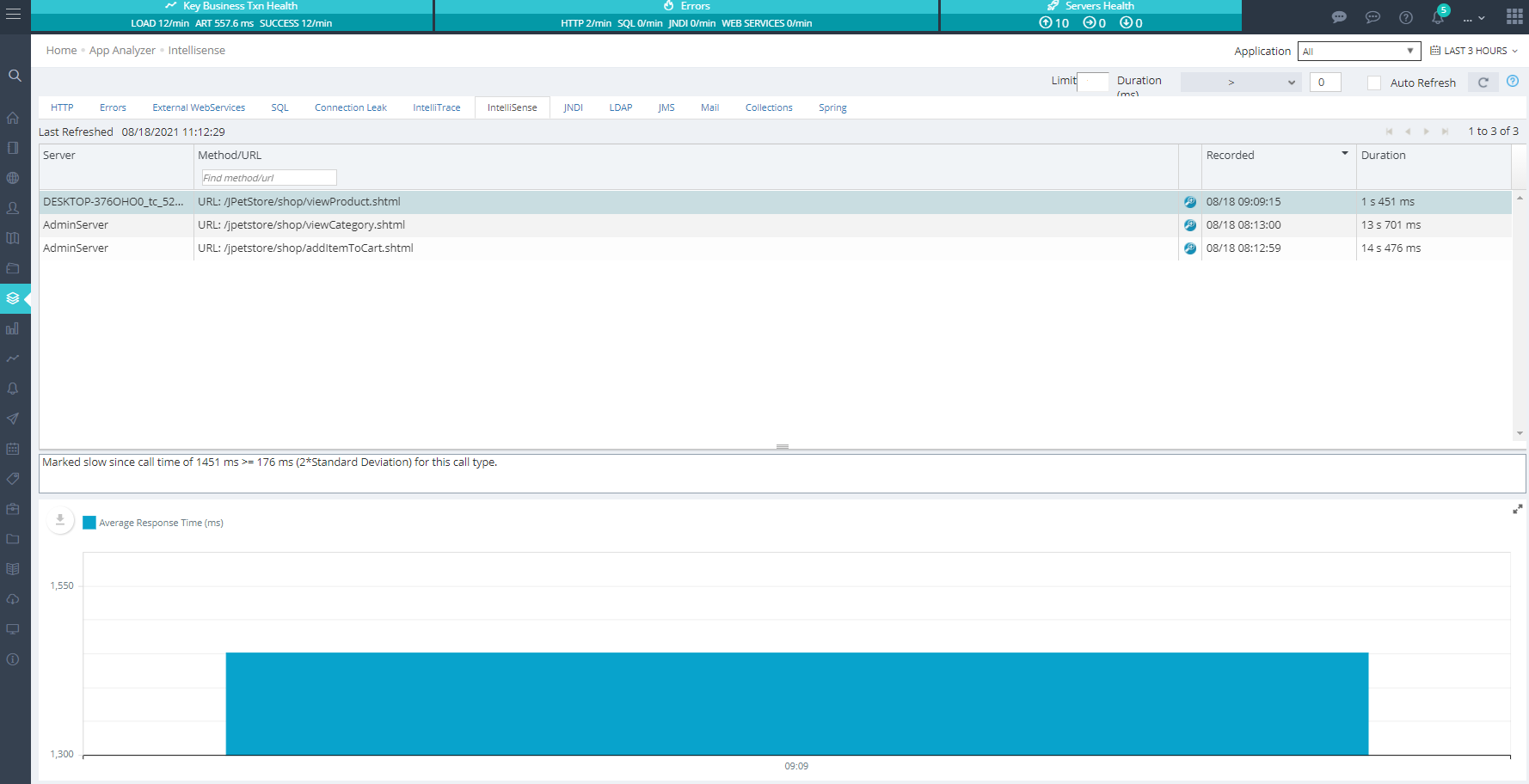1529x784 pixels.
Task: Expand the chart to full screen
Action: coord(1517,510)
